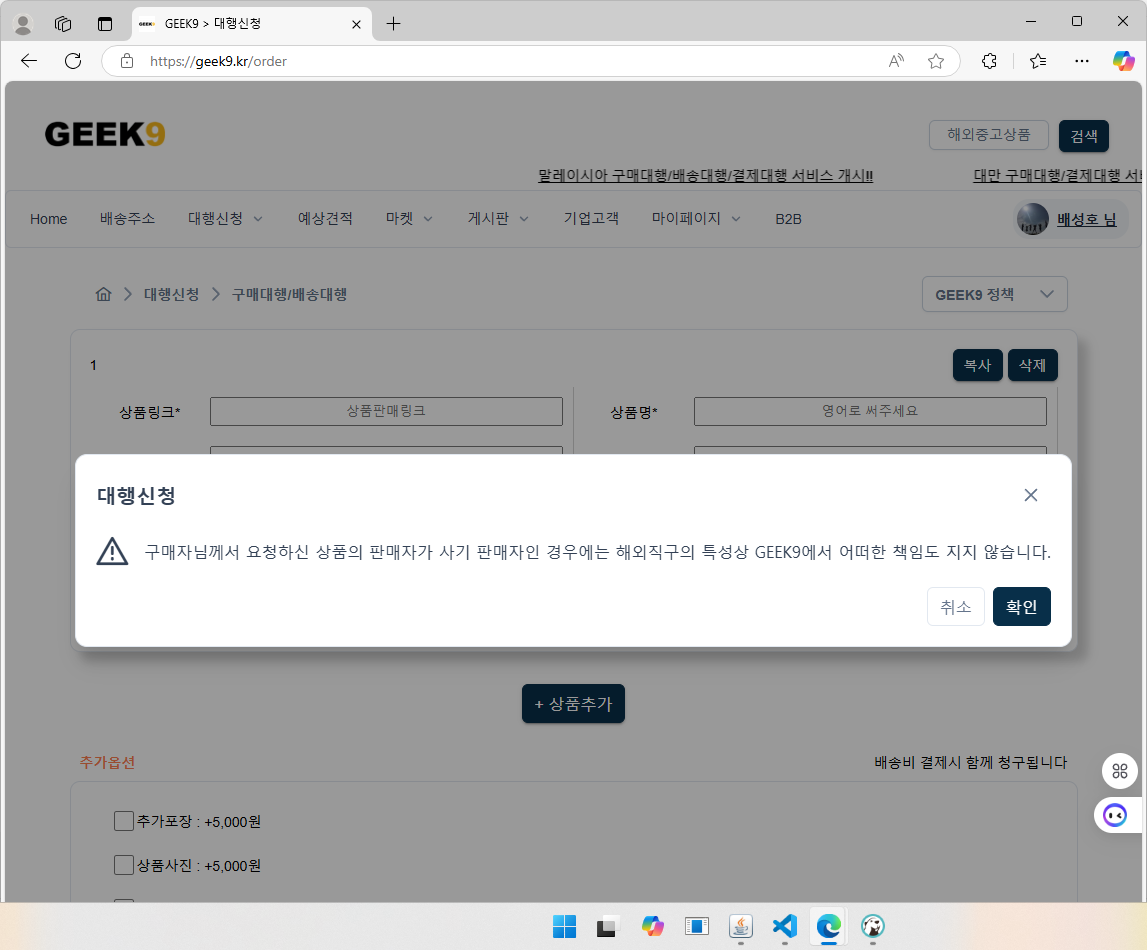Open the Favorites list icon

click(1037, 61)
